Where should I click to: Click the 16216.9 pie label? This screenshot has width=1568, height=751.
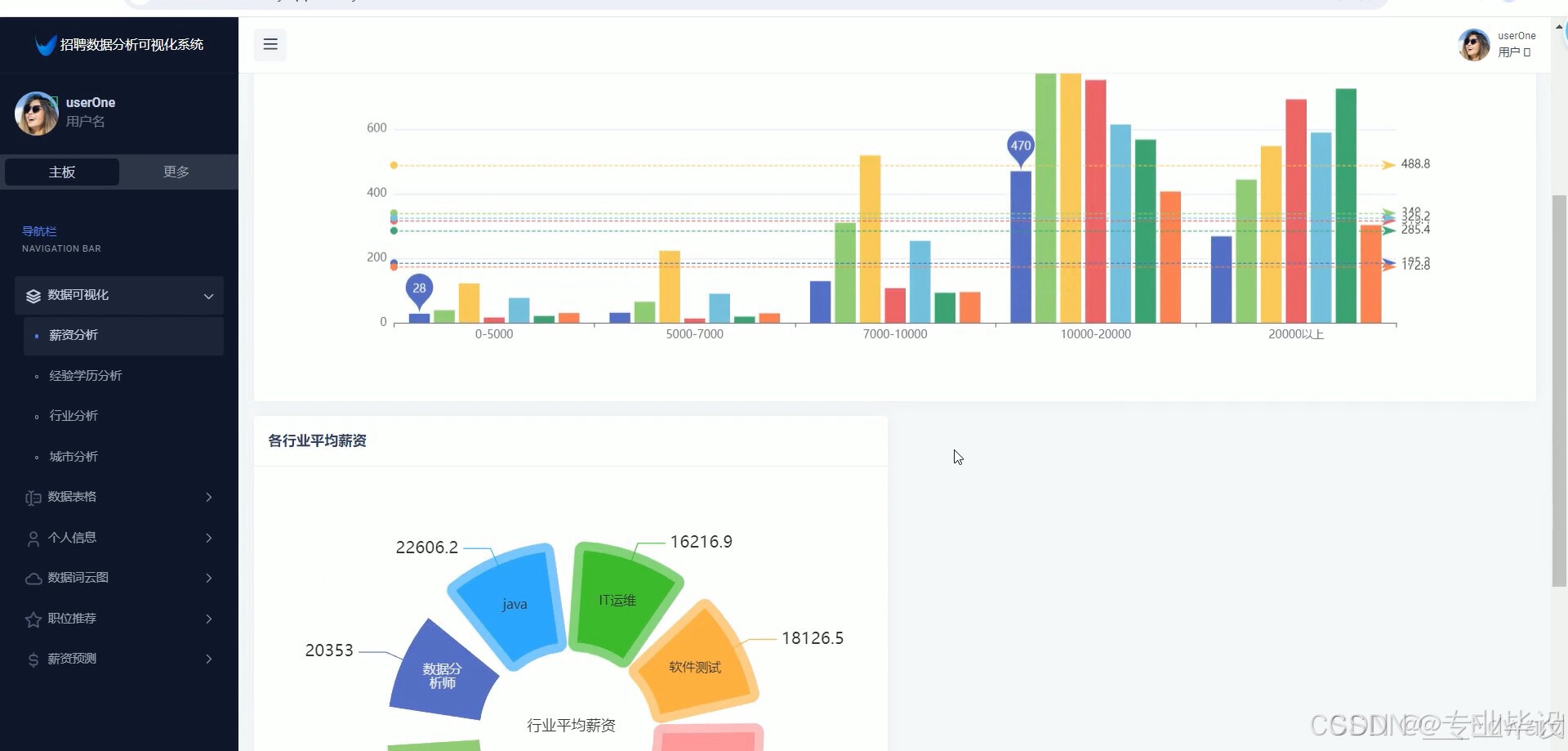[x=702, y=542]
